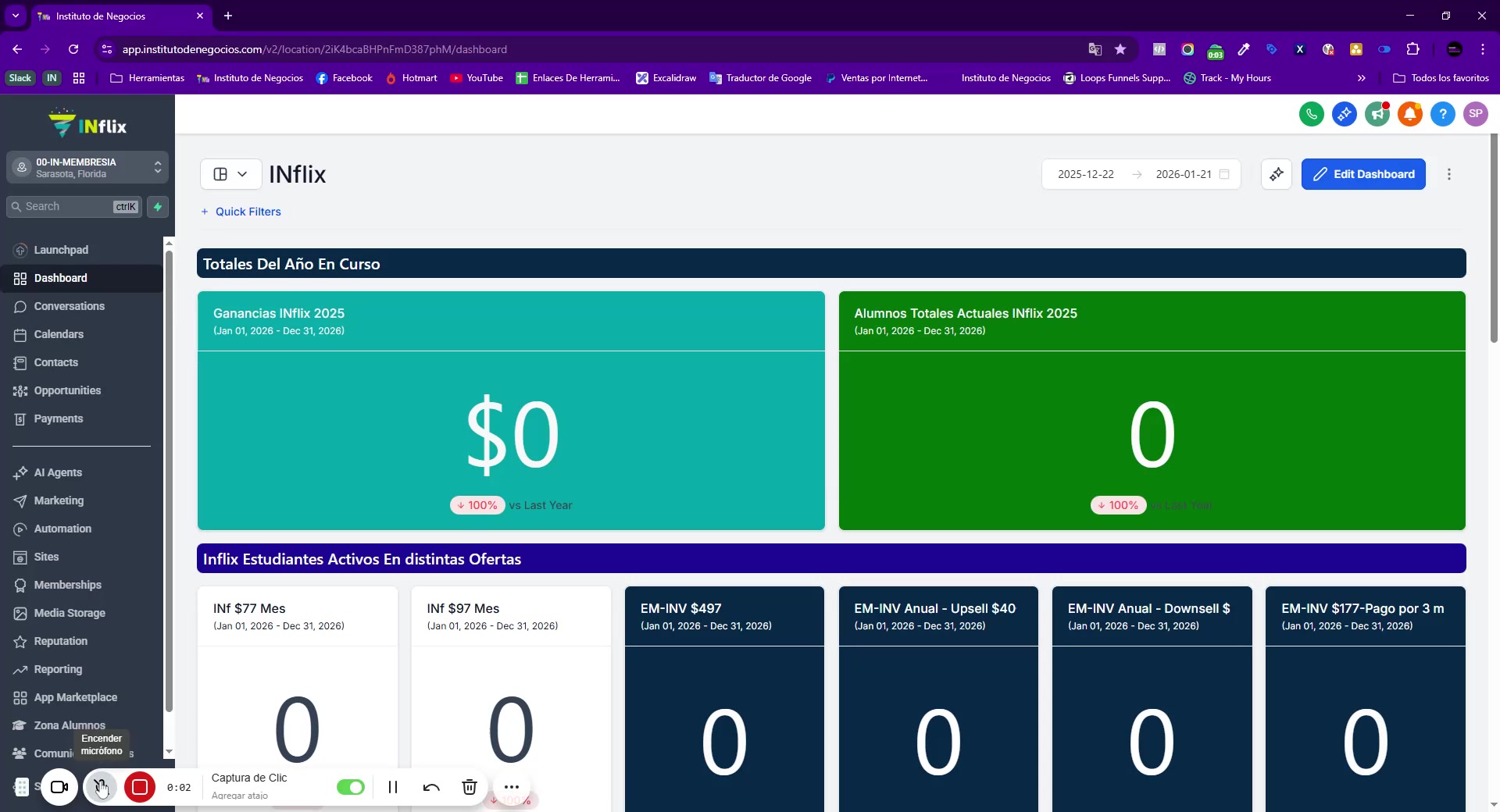Screen dimensions: 1500x812
Task: Click the Agregar atajo link
Action: coord(240,796)
